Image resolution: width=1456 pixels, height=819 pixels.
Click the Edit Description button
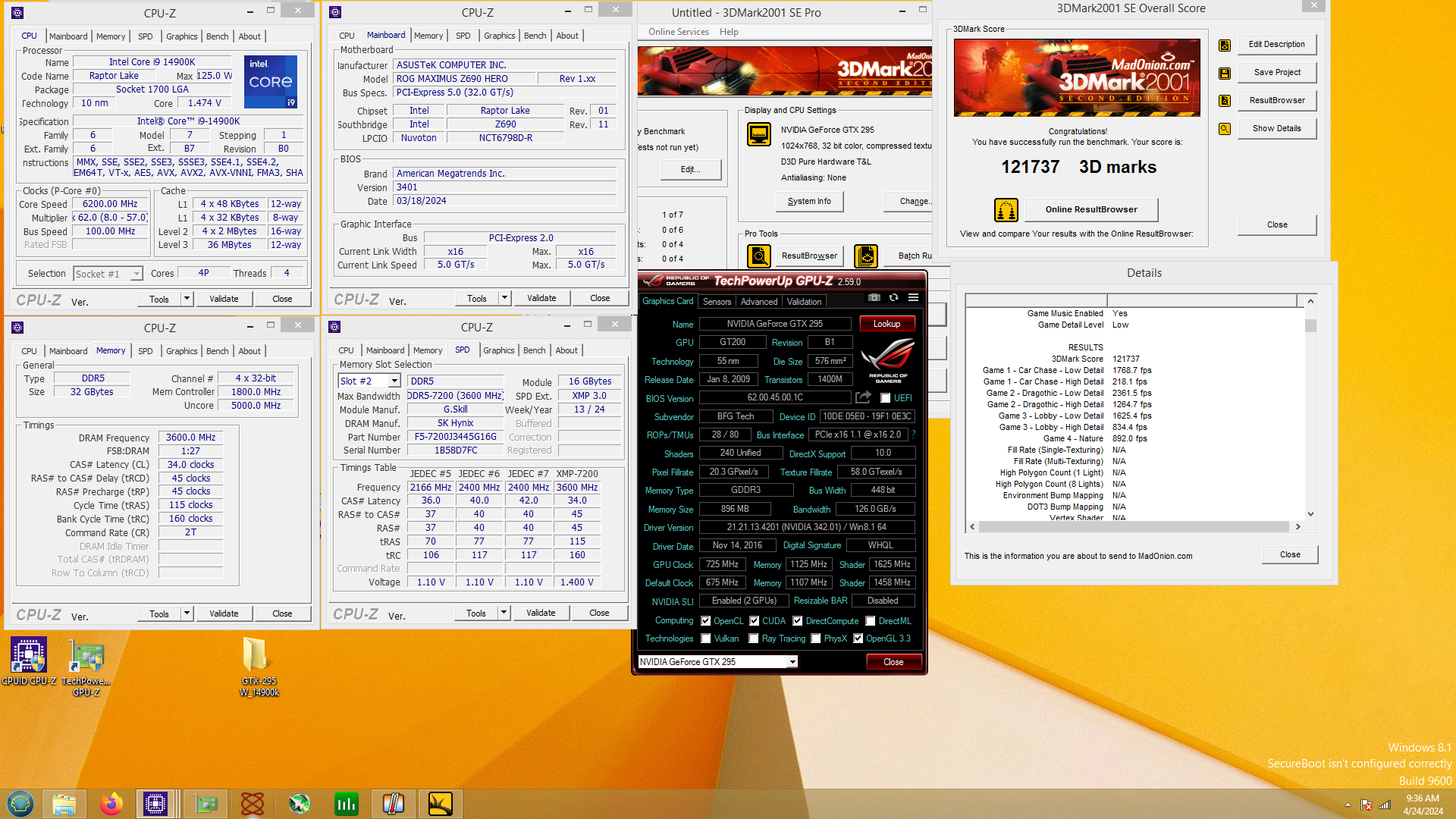click(1277, 45)
